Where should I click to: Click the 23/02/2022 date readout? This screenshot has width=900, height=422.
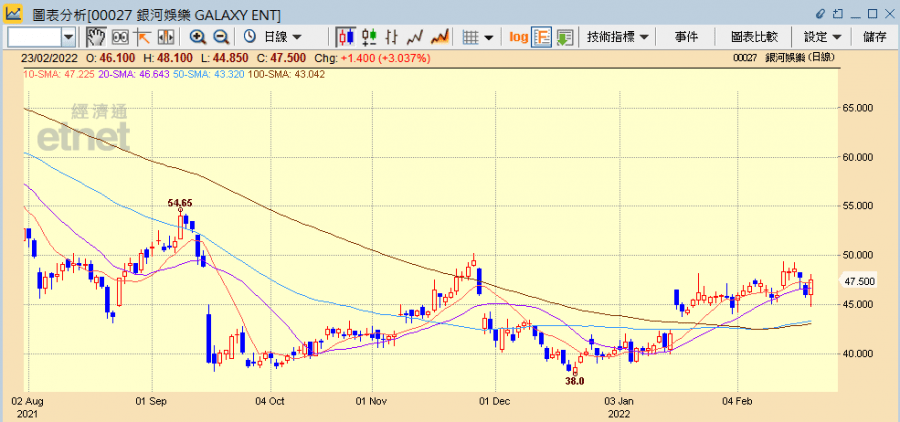(50, 58)
